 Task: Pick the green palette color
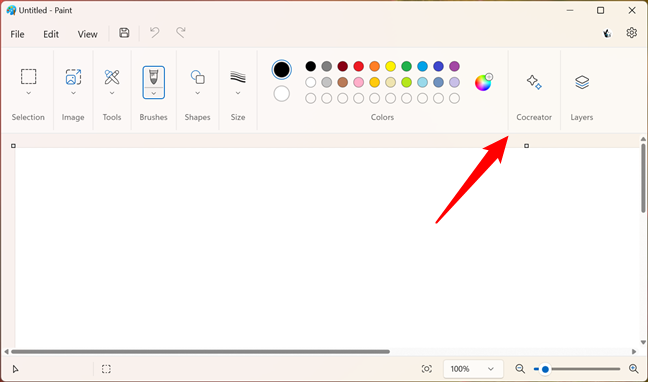[x=407, y=66]
